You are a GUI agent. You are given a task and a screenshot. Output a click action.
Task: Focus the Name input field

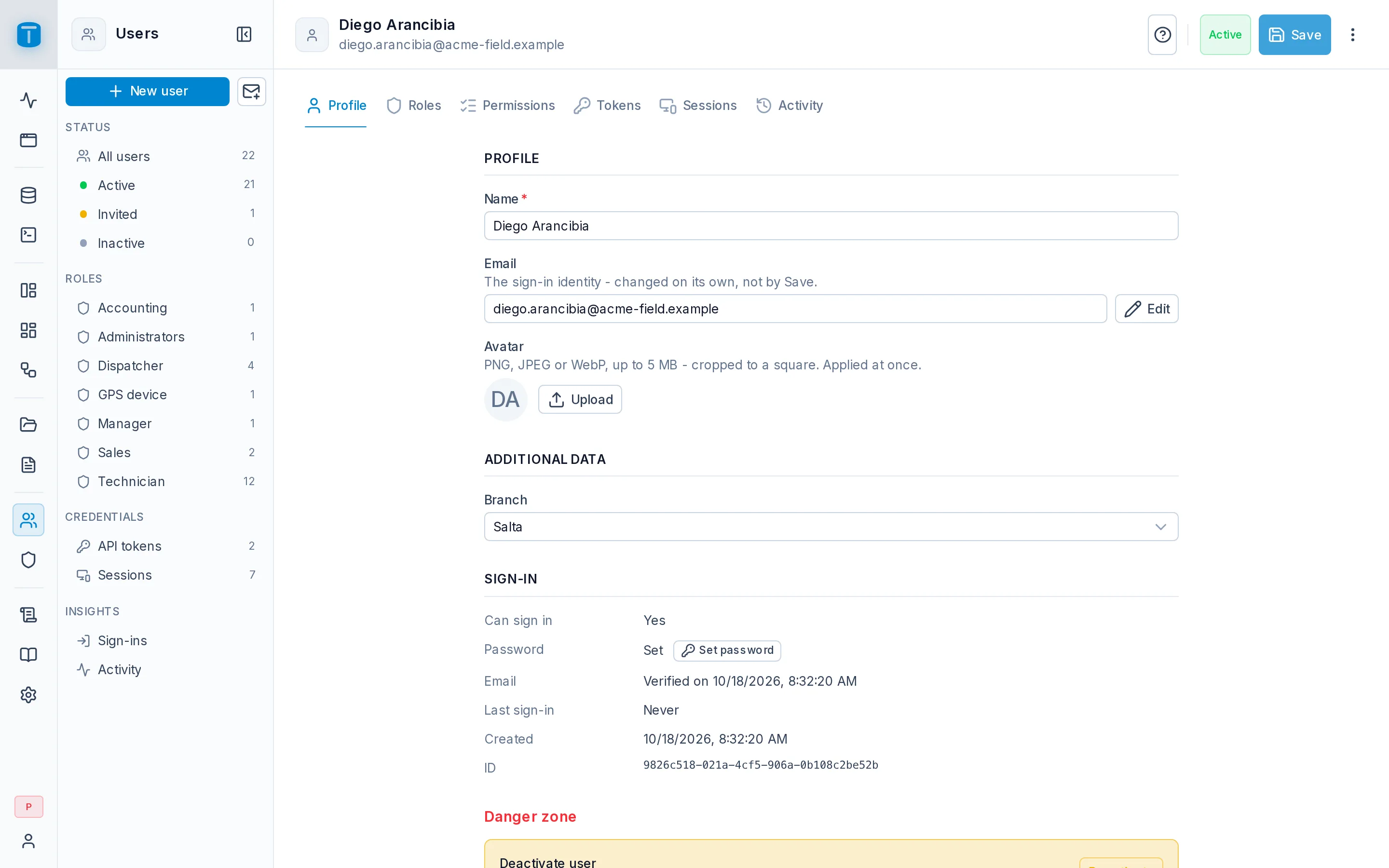831,226
